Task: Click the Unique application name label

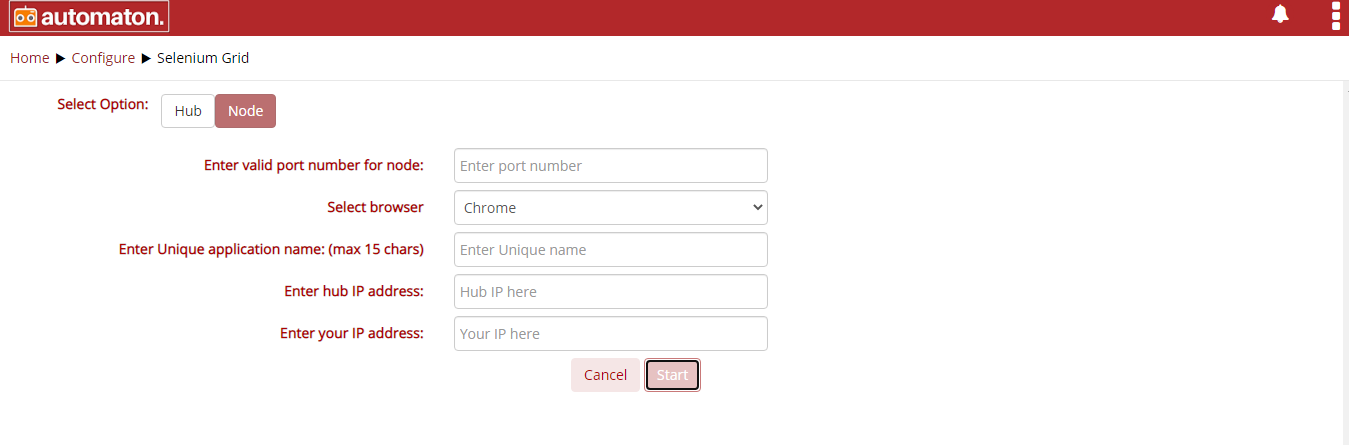Action: pos(271,249)
